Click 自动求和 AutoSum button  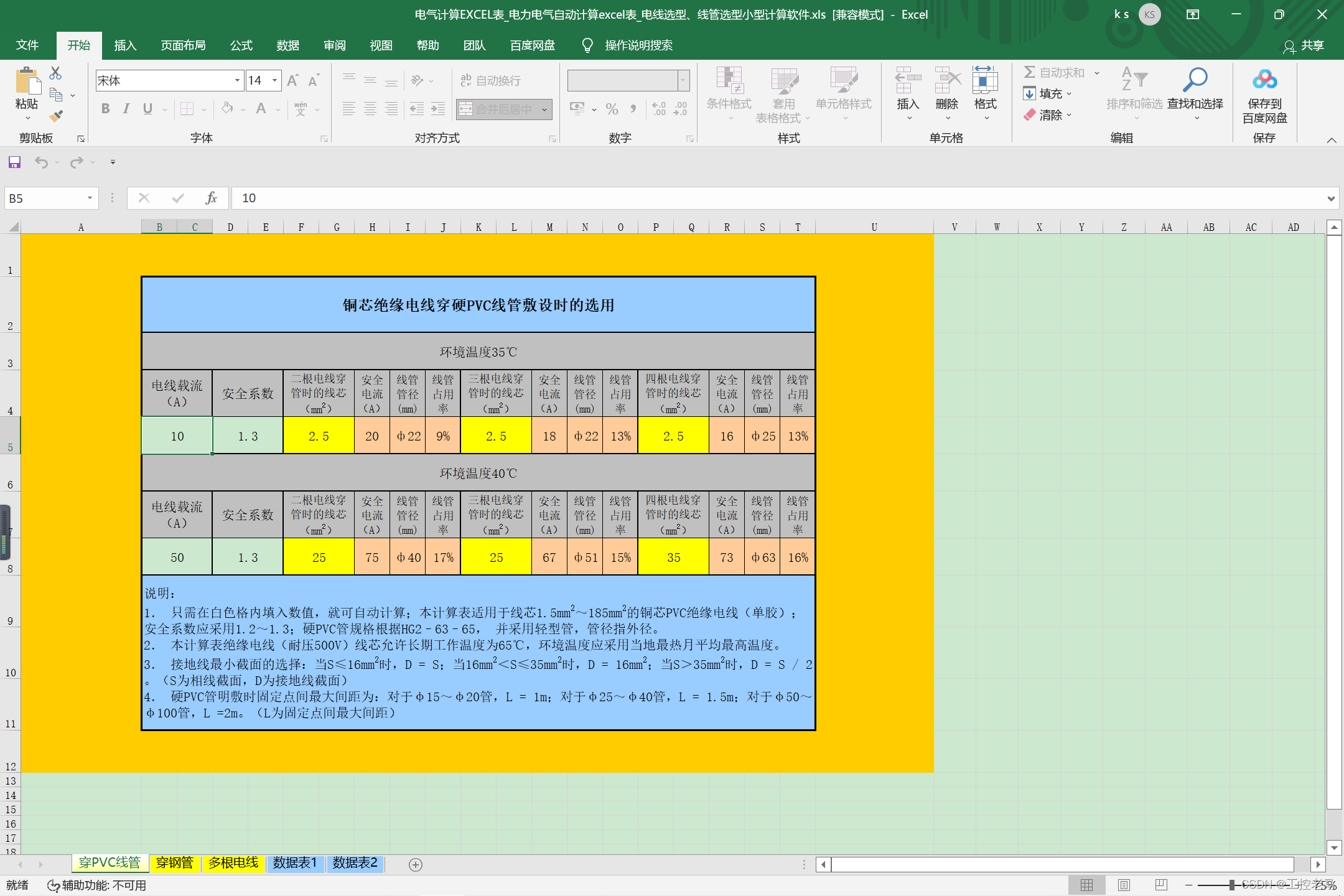1054,73
